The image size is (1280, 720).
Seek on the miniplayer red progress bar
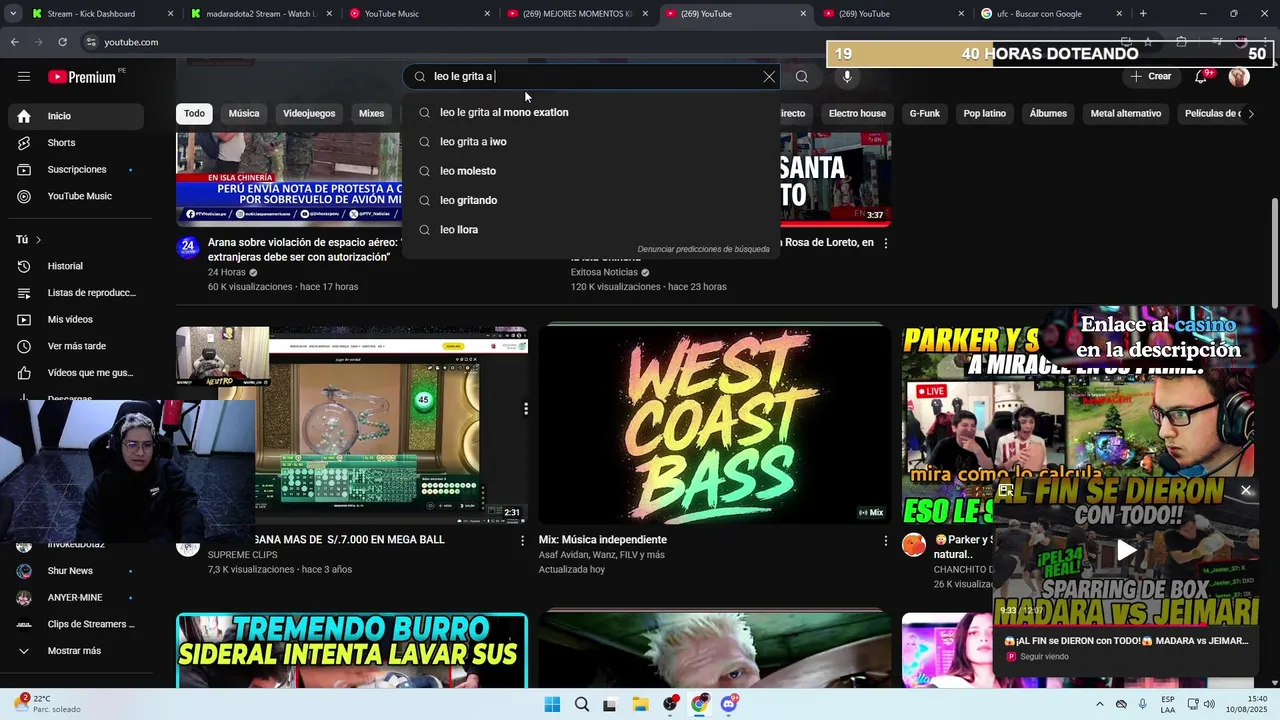1126,625
